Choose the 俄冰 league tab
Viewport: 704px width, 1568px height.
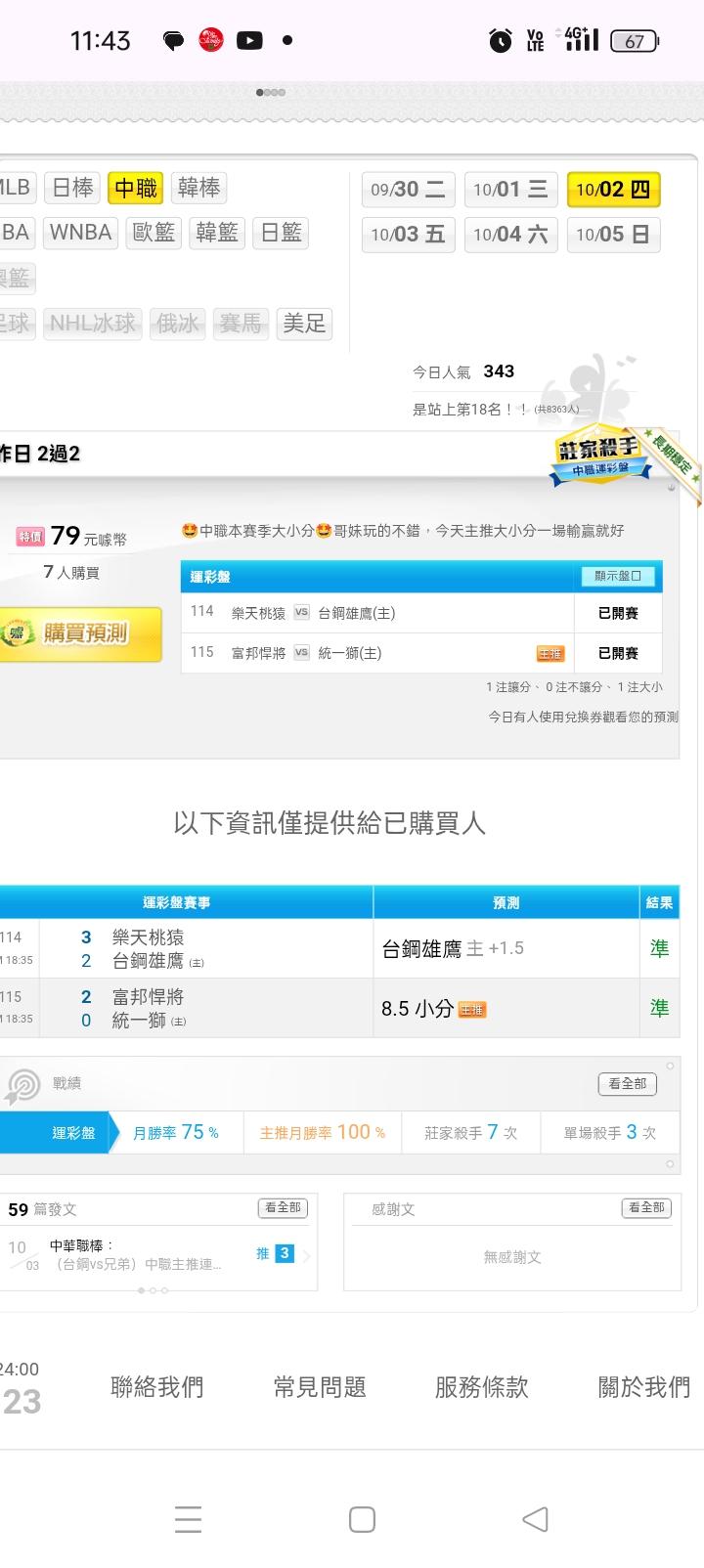click(x=177, y=324)
